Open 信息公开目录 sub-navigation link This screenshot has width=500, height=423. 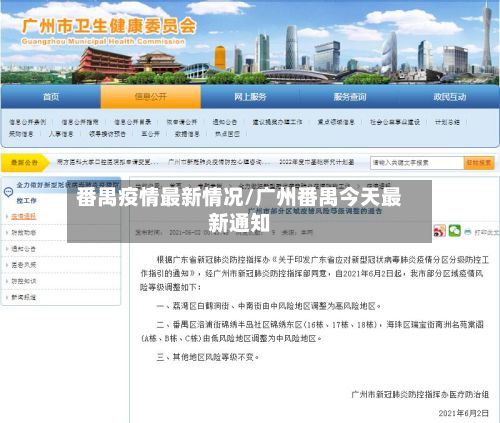tap(133, 122)
